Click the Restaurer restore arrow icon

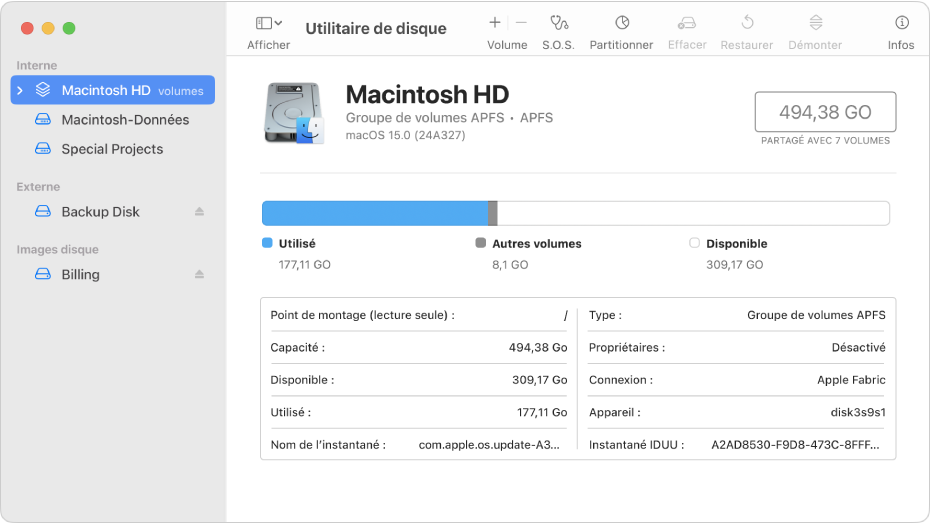point(747,23)
